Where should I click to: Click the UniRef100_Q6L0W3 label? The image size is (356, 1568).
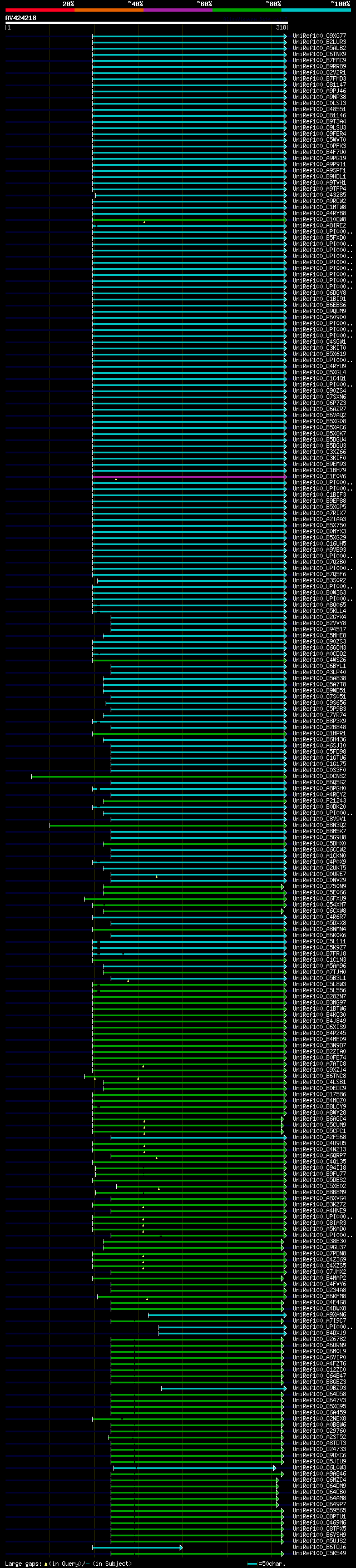coord(319,1467)
